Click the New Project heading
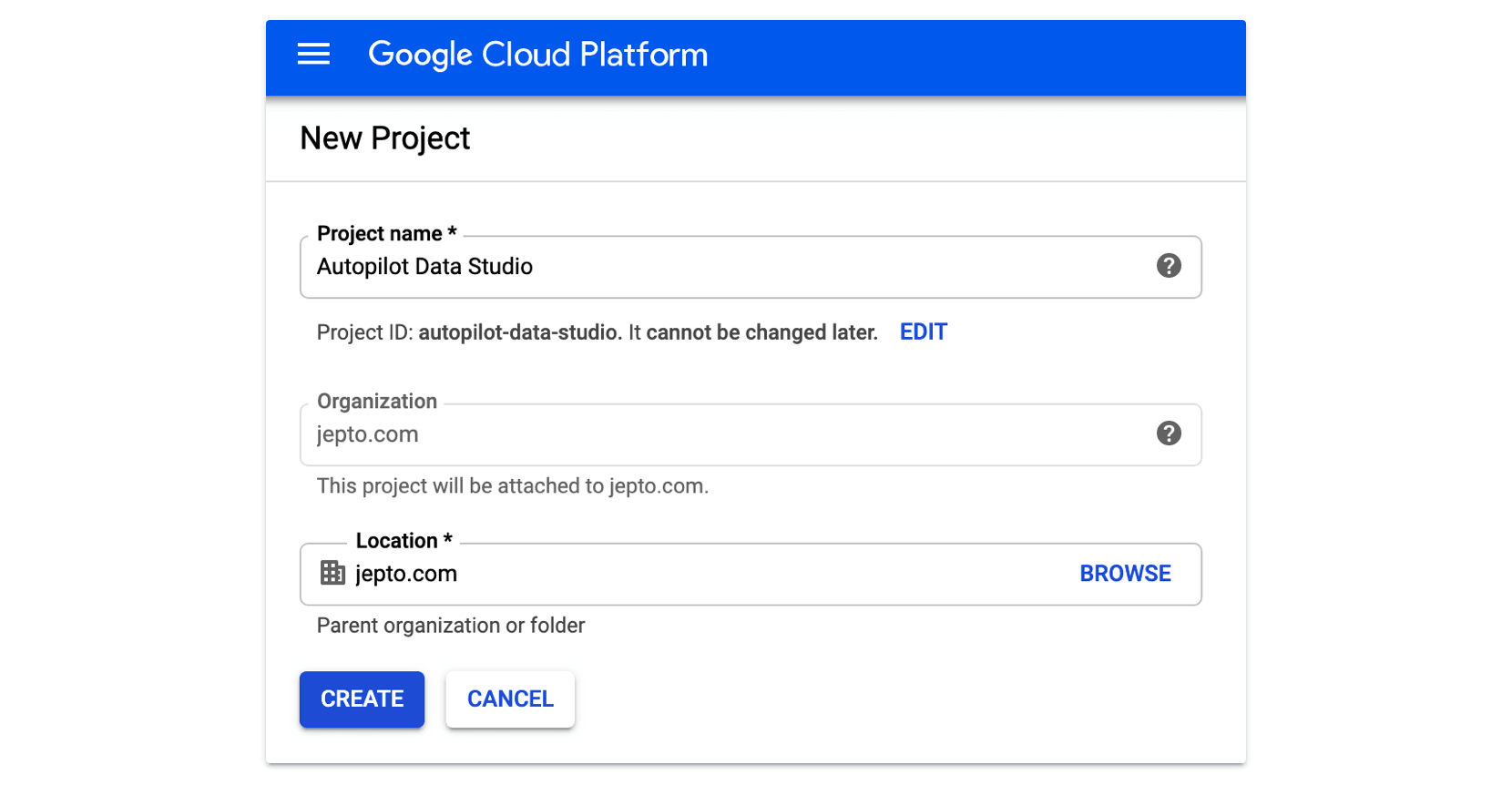The width and height of the screenshot is (1512, 785). 384,138
